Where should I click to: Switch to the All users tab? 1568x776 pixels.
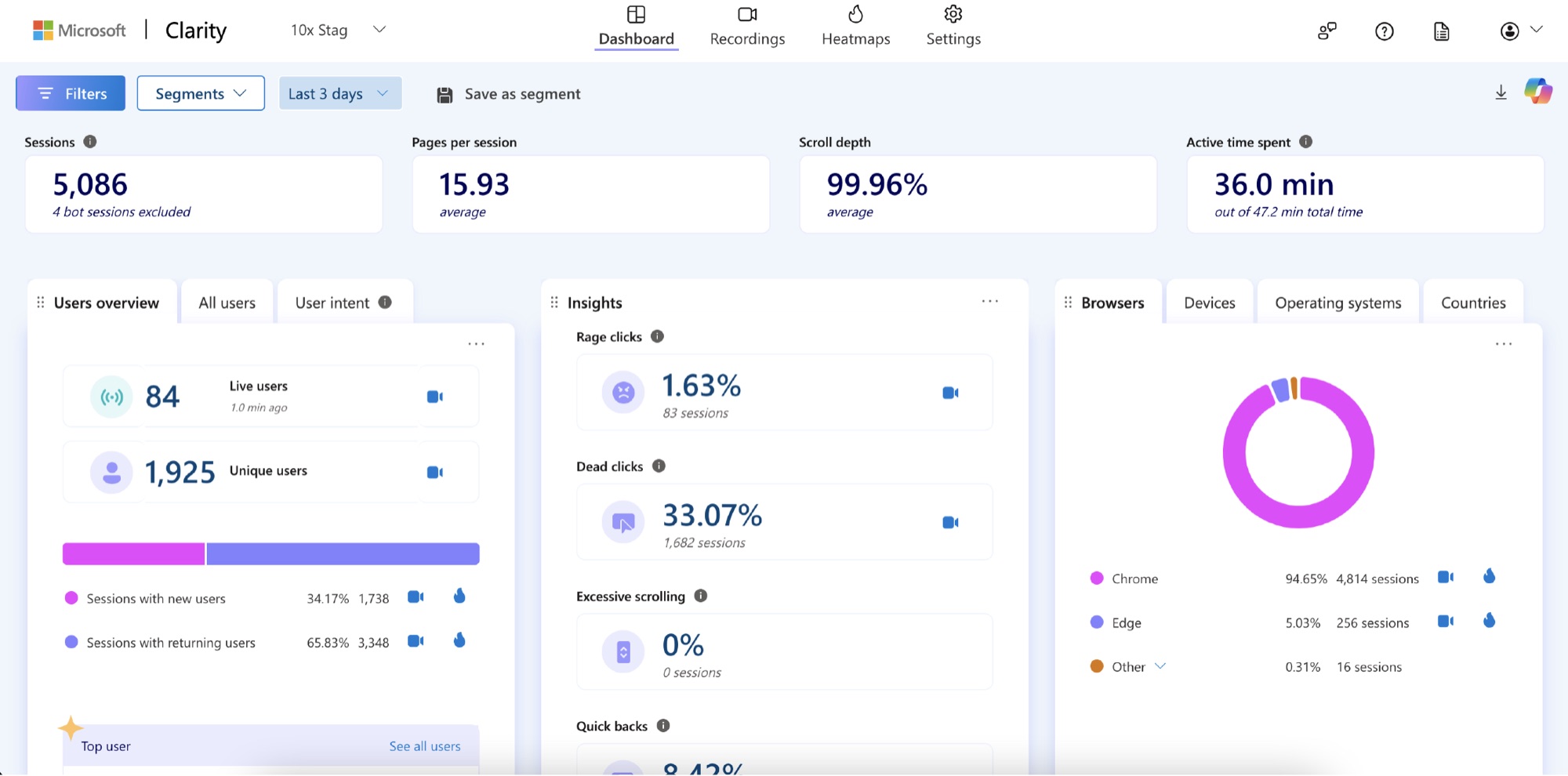coord(227,303)
